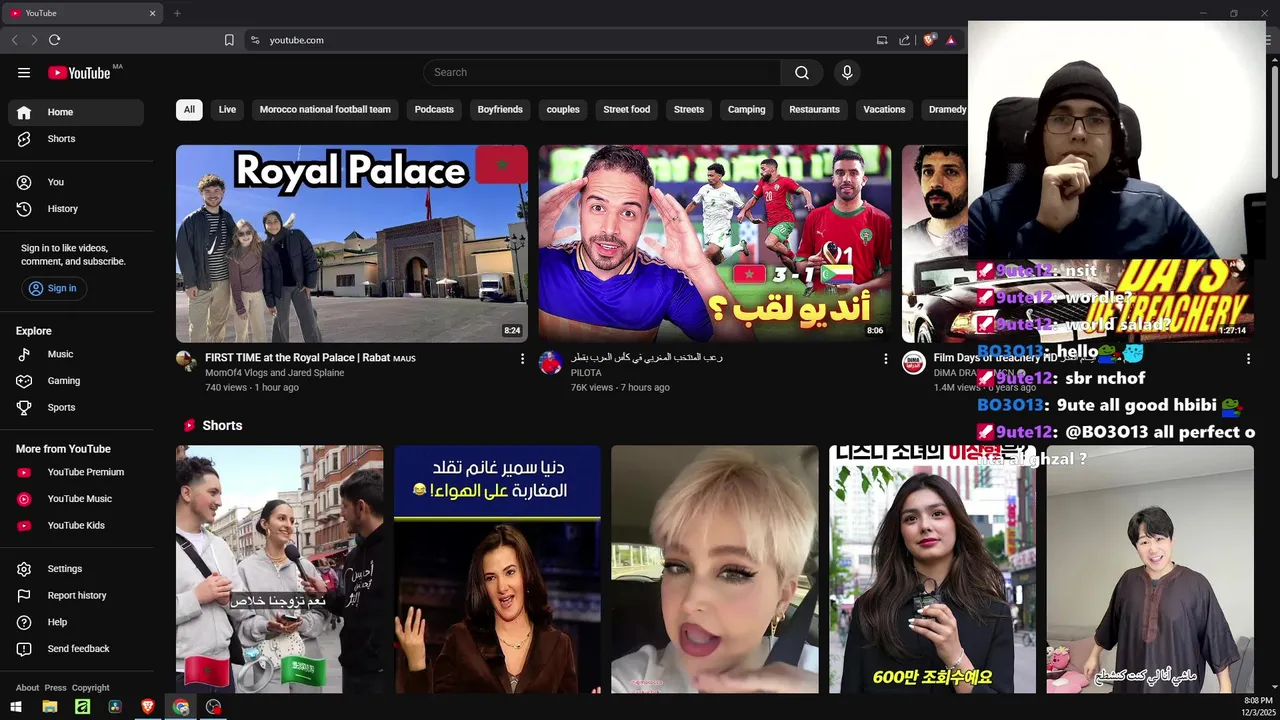
Task: Select the Restaurants filter chip
Action: point(814,109)
